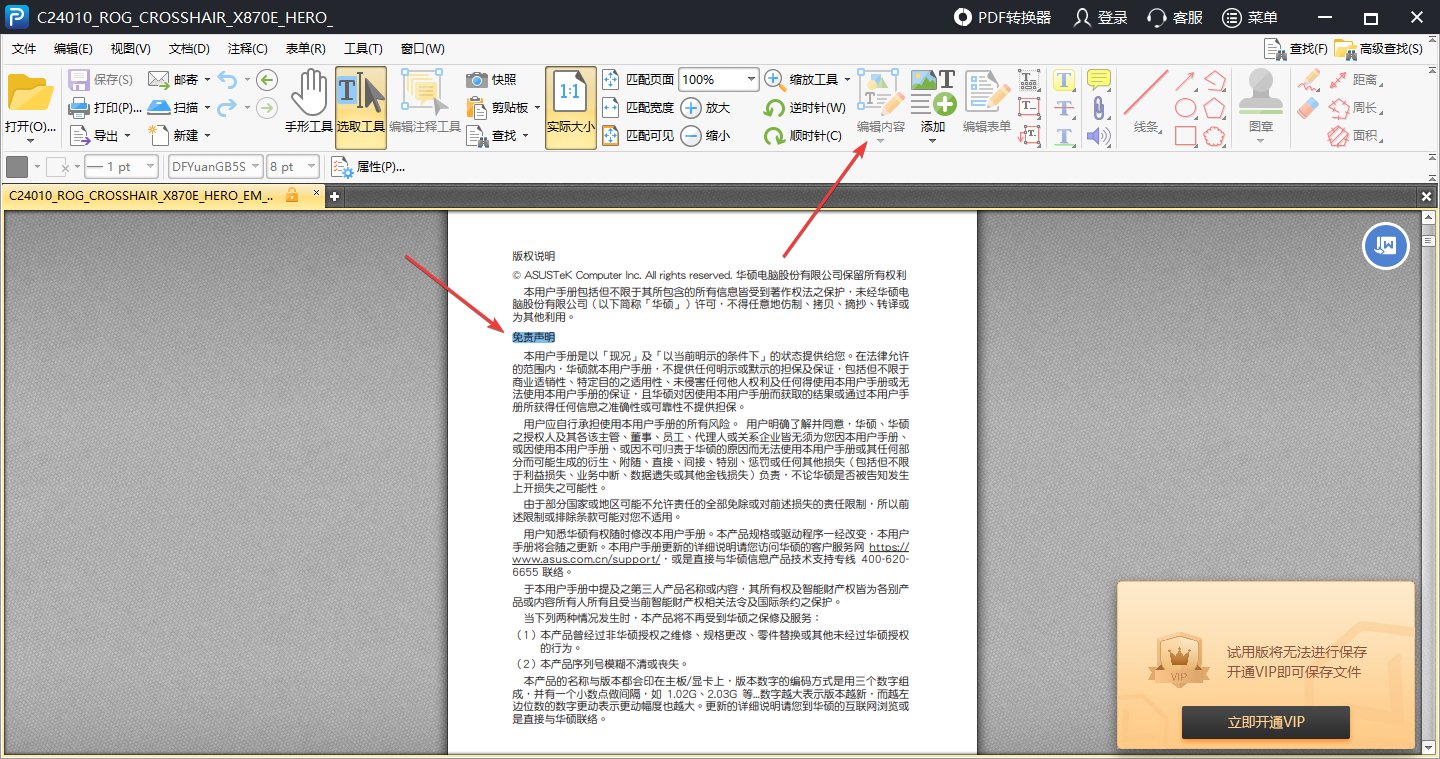Expand the 8 pt font size dropdown

coord(290,166)
